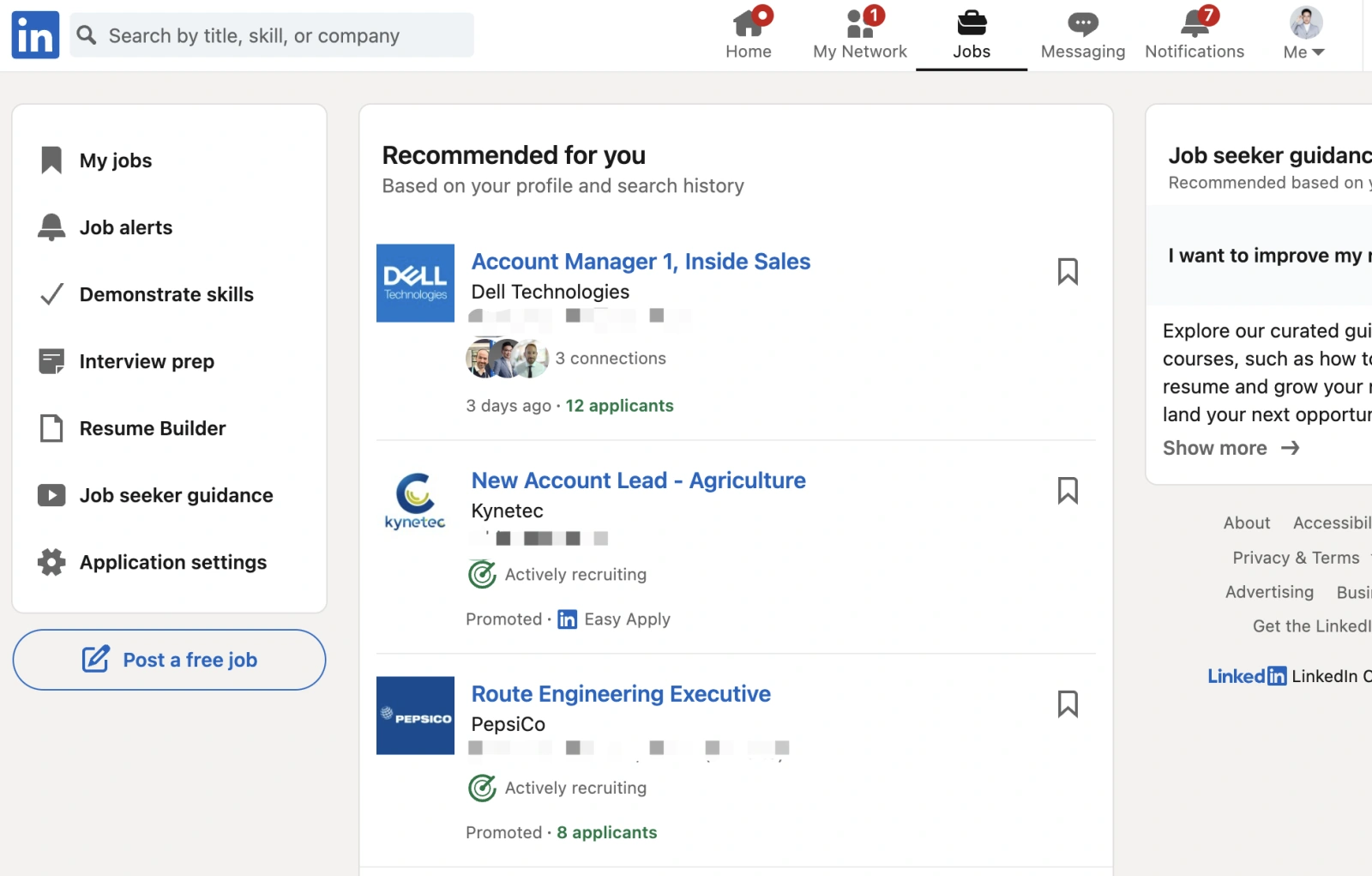Click the PepsiCo company name
1372x876 pixels.
508,724
